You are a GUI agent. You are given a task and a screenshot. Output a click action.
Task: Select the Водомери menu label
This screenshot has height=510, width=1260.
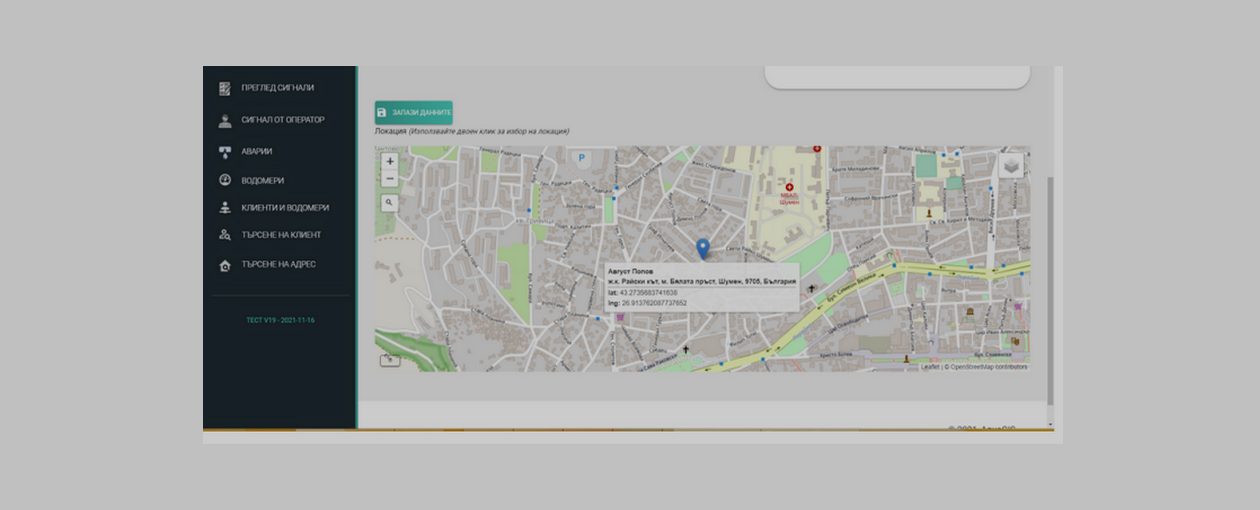[262, 181]
